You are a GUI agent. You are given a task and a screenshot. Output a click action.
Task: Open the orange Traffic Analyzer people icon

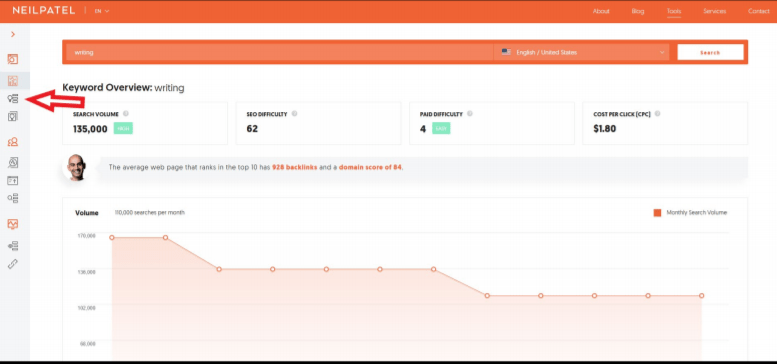point(13,143)
